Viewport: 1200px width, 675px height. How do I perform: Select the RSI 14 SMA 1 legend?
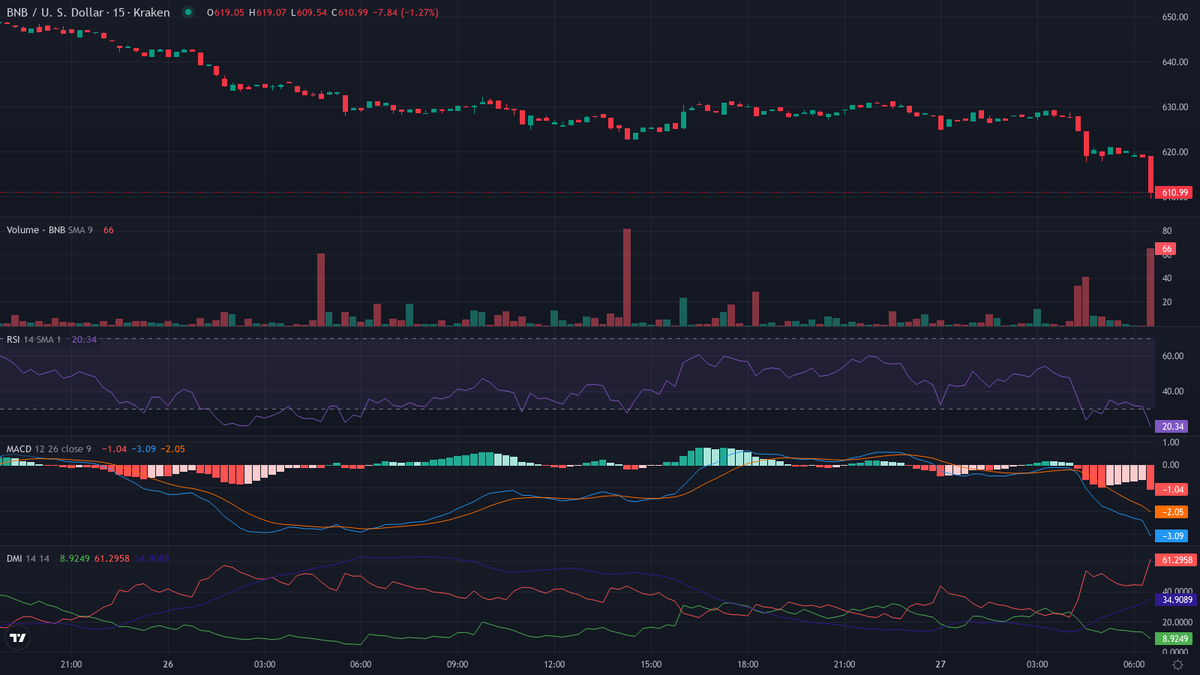pyautogui.click(x=34, y=340)
